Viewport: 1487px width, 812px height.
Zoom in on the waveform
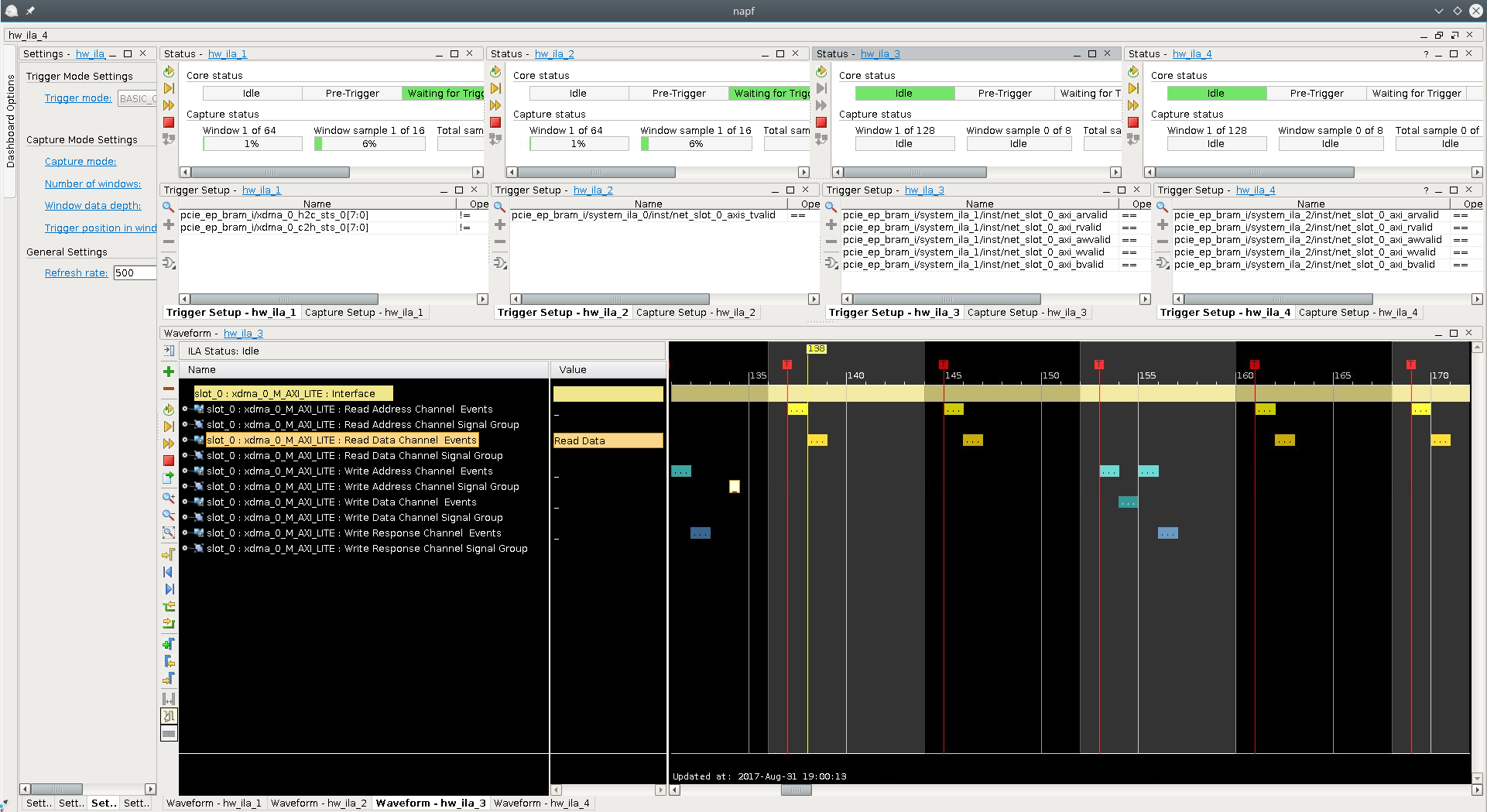click(168, 498)
